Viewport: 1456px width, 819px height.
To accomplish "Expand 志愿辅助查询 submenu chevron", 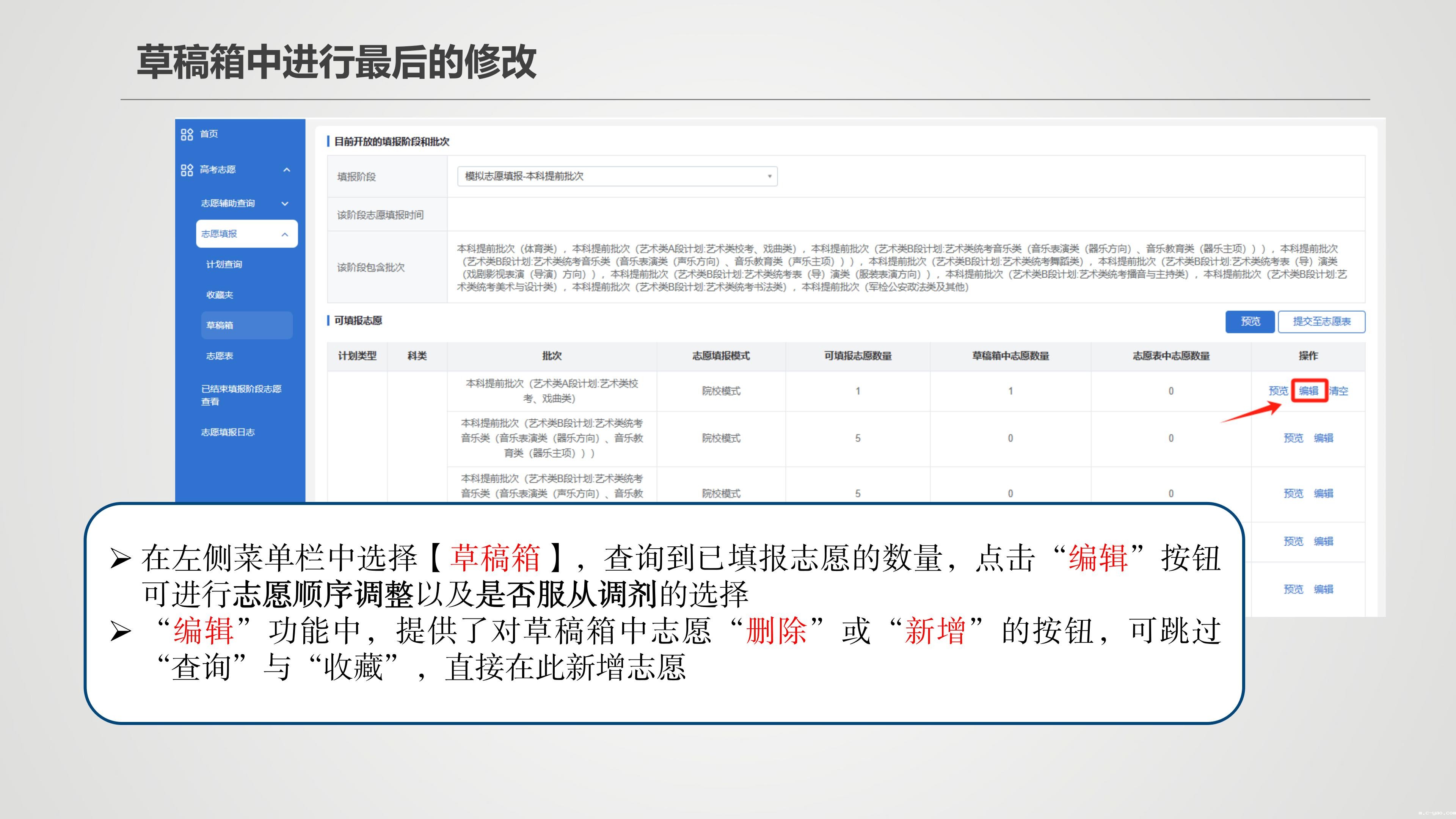I will pos(285,204).
